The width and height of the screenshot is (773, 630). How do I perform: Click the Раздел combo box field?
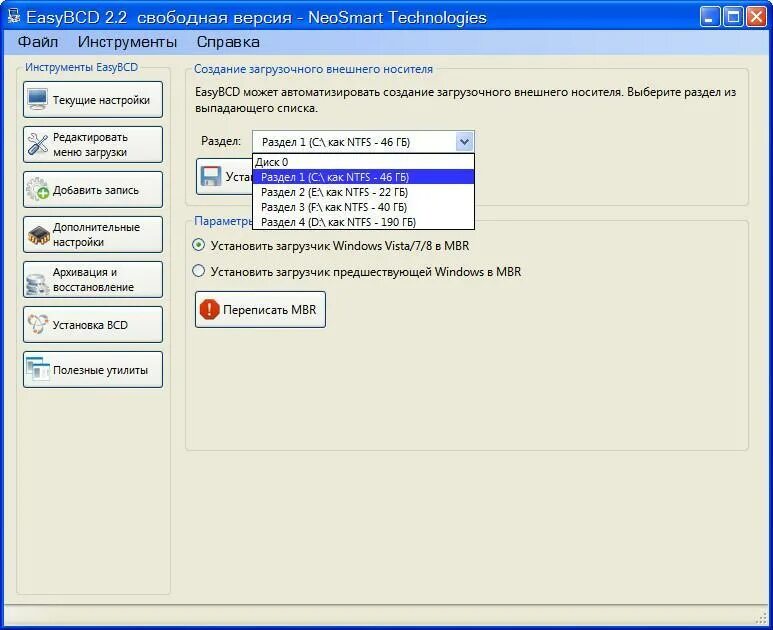(363, 142)
